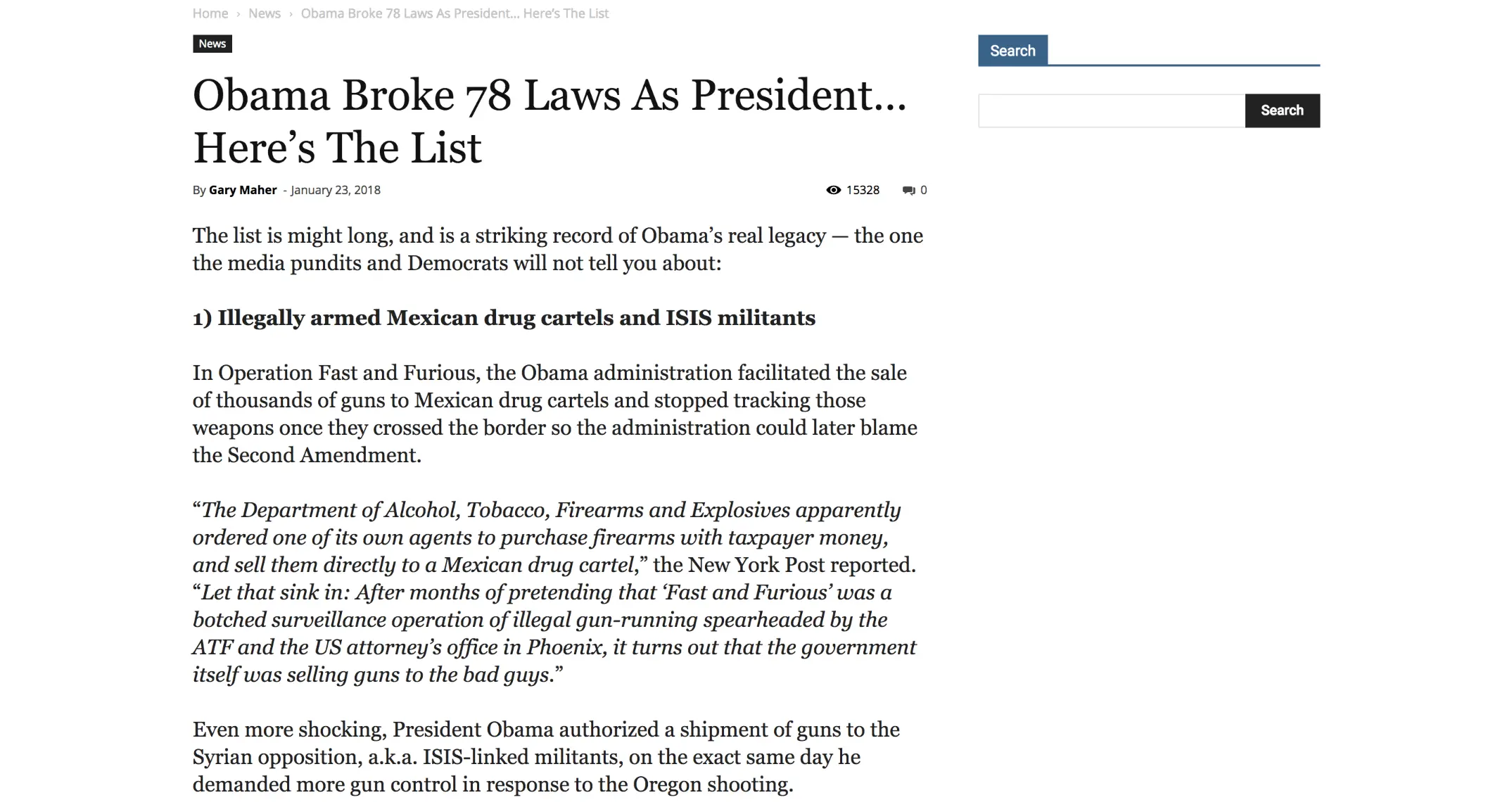Click the italic New York Post quote
The image size is (1512, 807).
554,592
